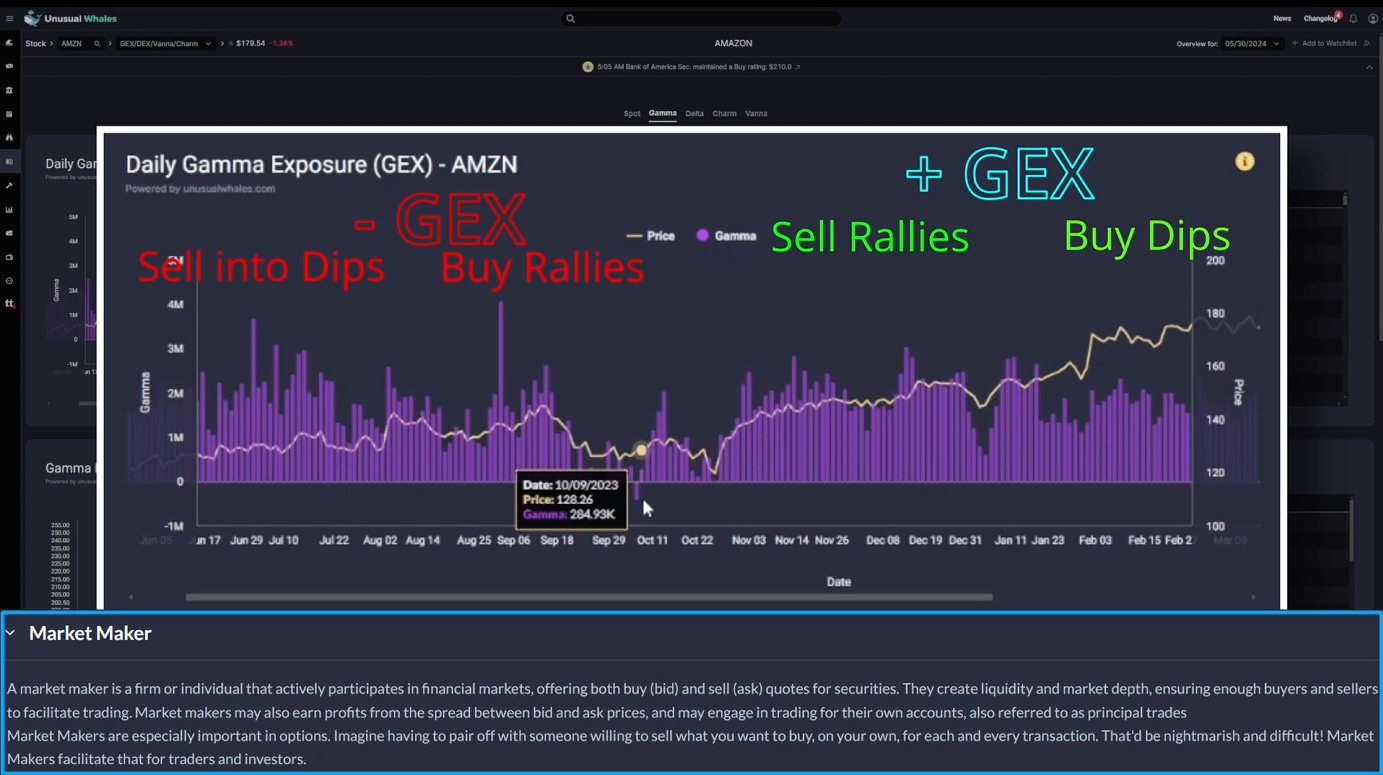The image size is (1383, 775).
Task: Open the Changelog link
Action: click(1318, 18)
